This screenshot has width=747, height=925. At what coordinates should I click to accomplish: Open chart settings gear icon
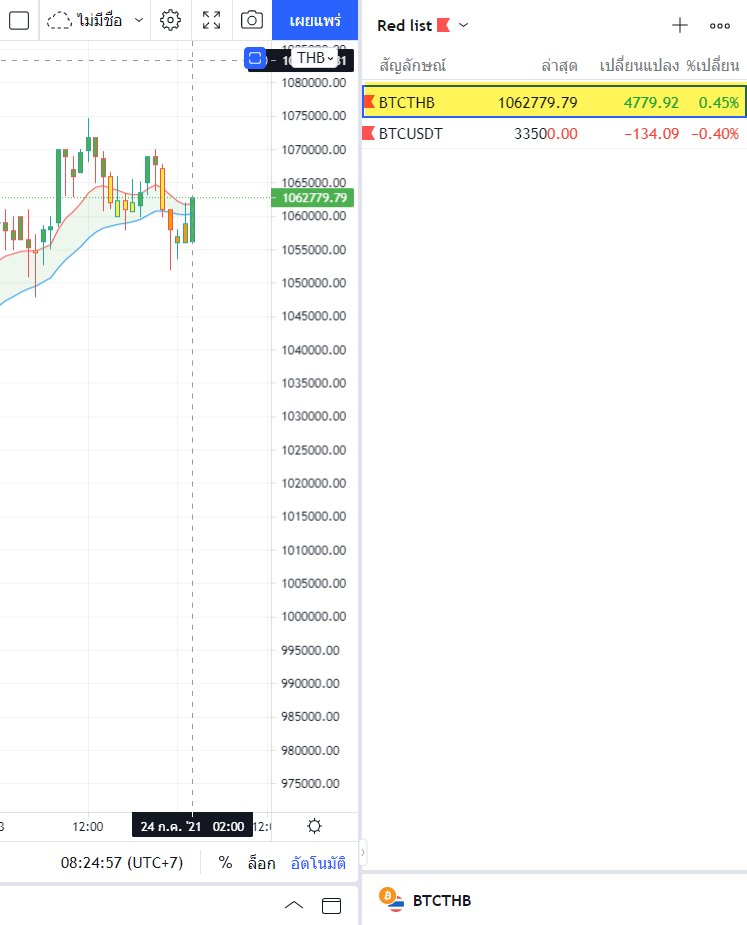[170, 20]
